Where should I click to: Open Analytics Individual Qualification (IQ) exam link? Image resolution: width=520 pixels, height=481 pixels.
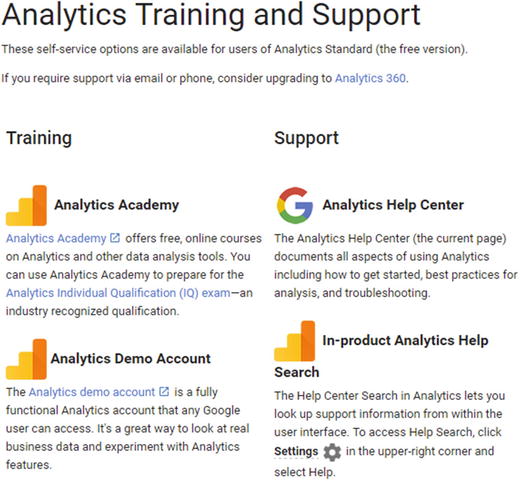pos(118,293)
